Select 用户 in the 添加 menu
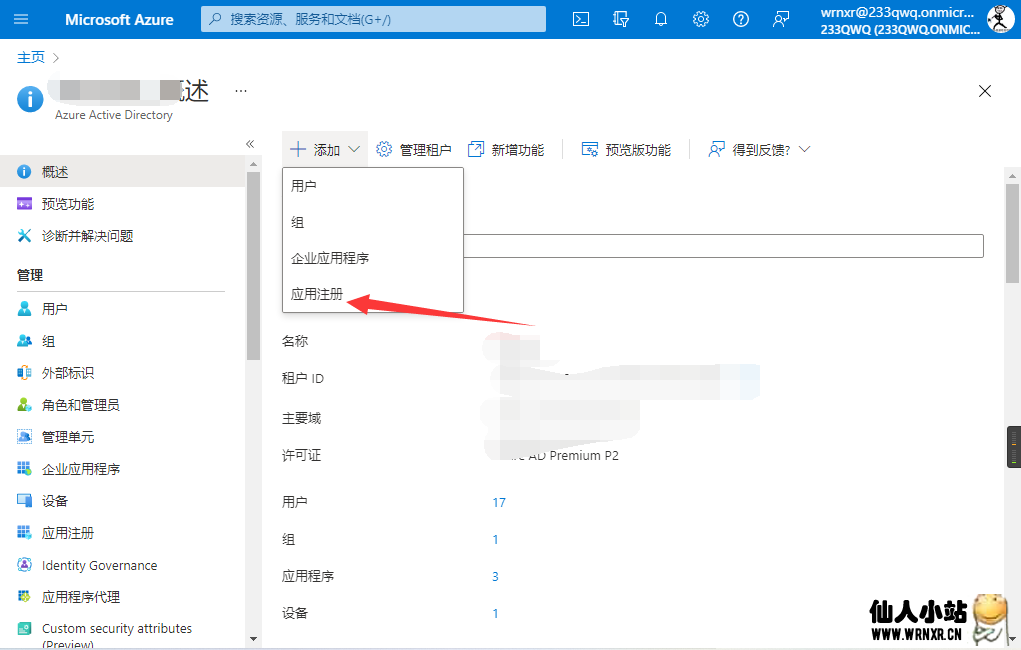This screenshot has width=1021, height=650. pos(372,186)
